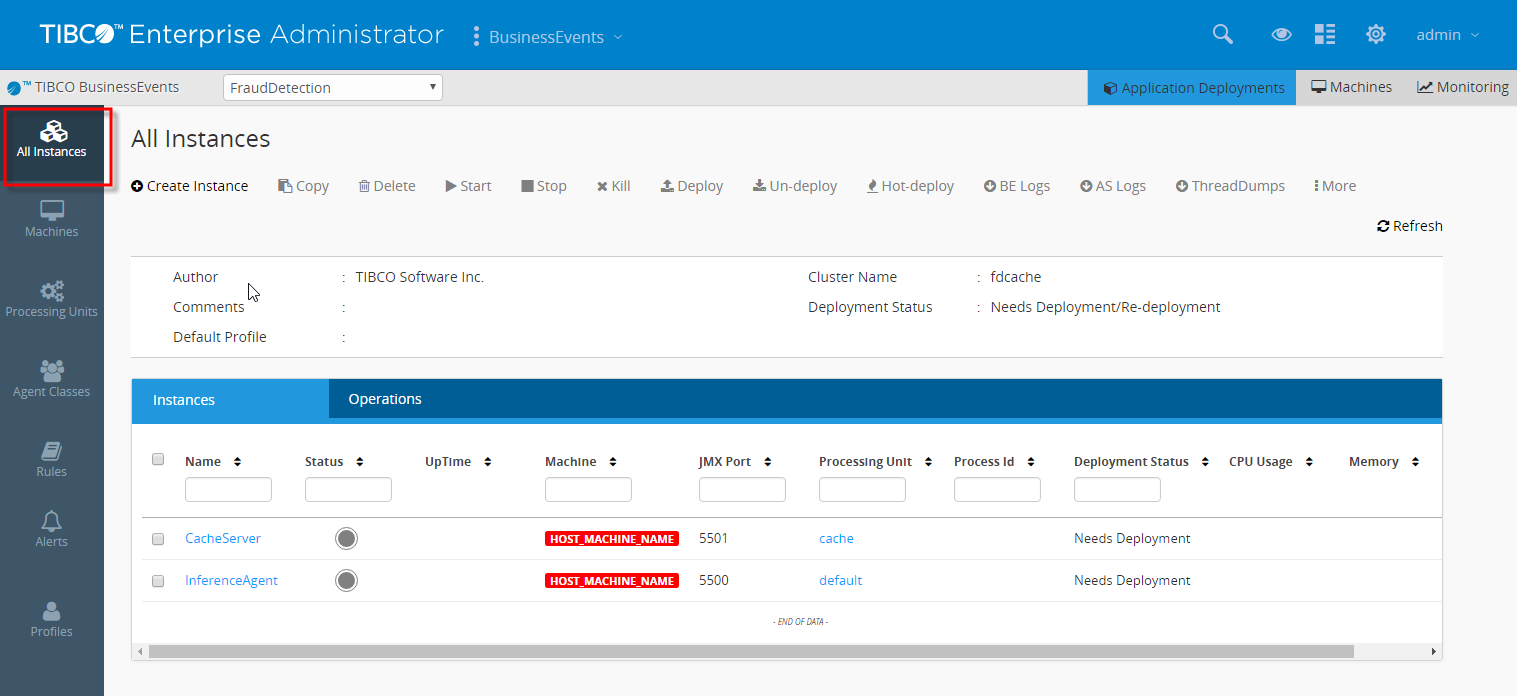Click Create Instance
Viewport: 1517px width, 696px height.
coord(190,186)
